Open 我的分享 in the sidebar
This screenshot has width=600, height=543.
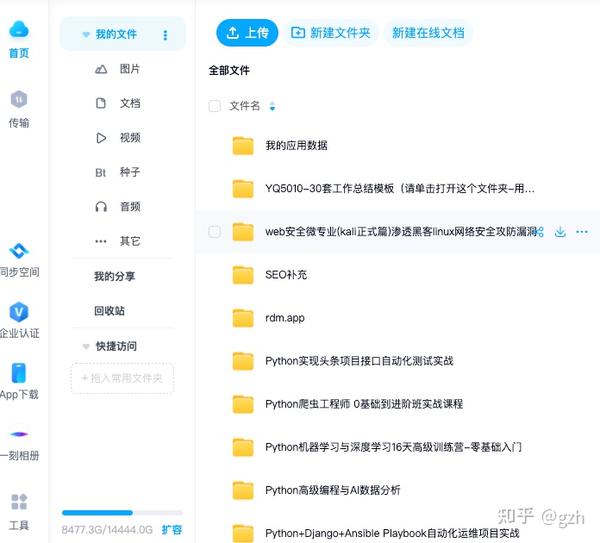point(115,276)
